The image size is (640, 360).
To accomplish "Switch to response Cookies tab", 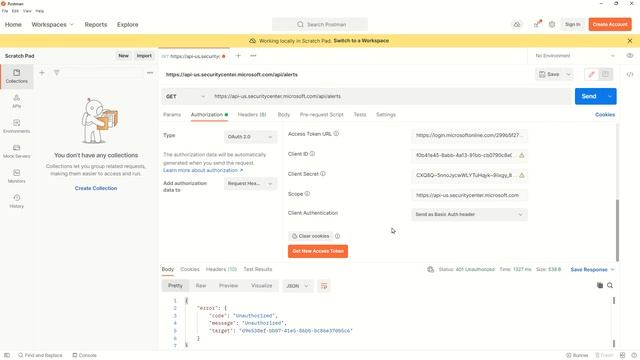I will 190,269.
